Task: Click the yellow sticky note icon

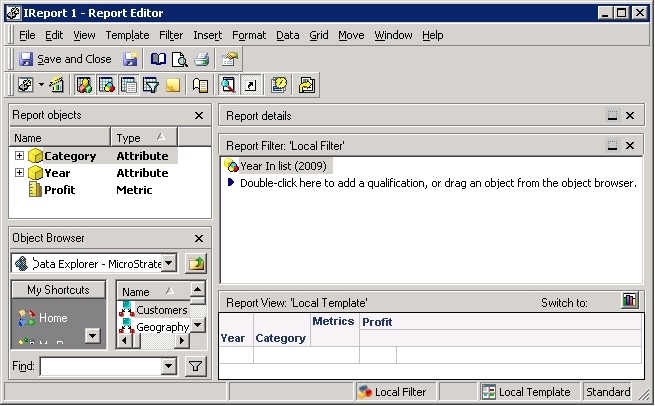Action: (173, 85)
